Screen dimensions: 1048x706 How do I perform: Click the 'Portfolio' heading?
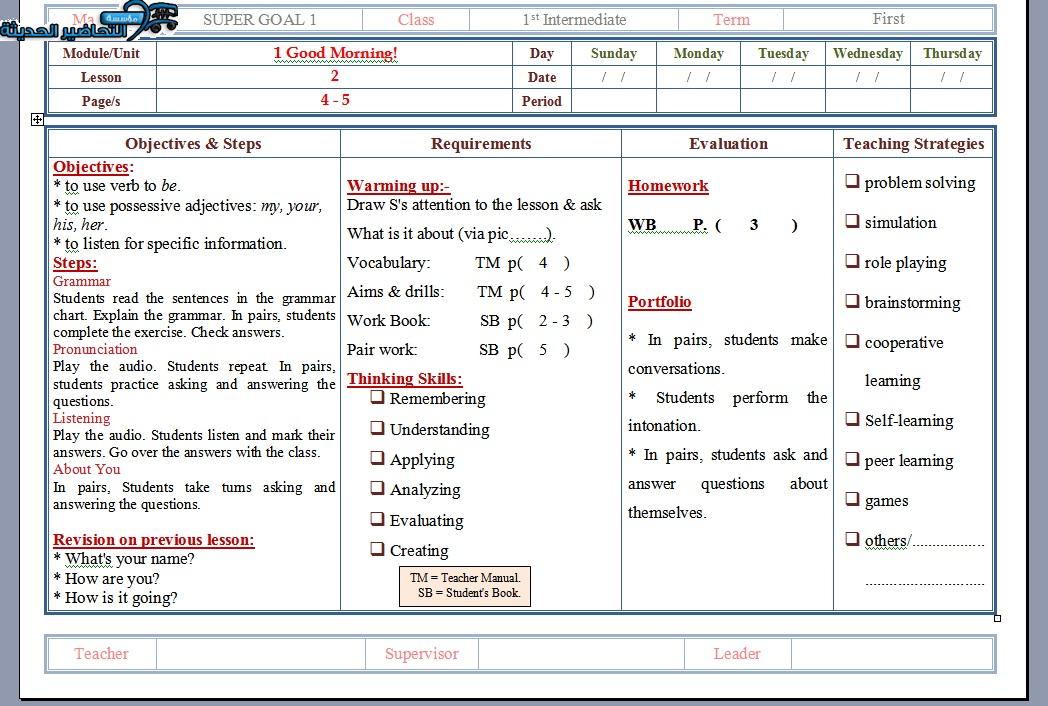pos(659,302)
